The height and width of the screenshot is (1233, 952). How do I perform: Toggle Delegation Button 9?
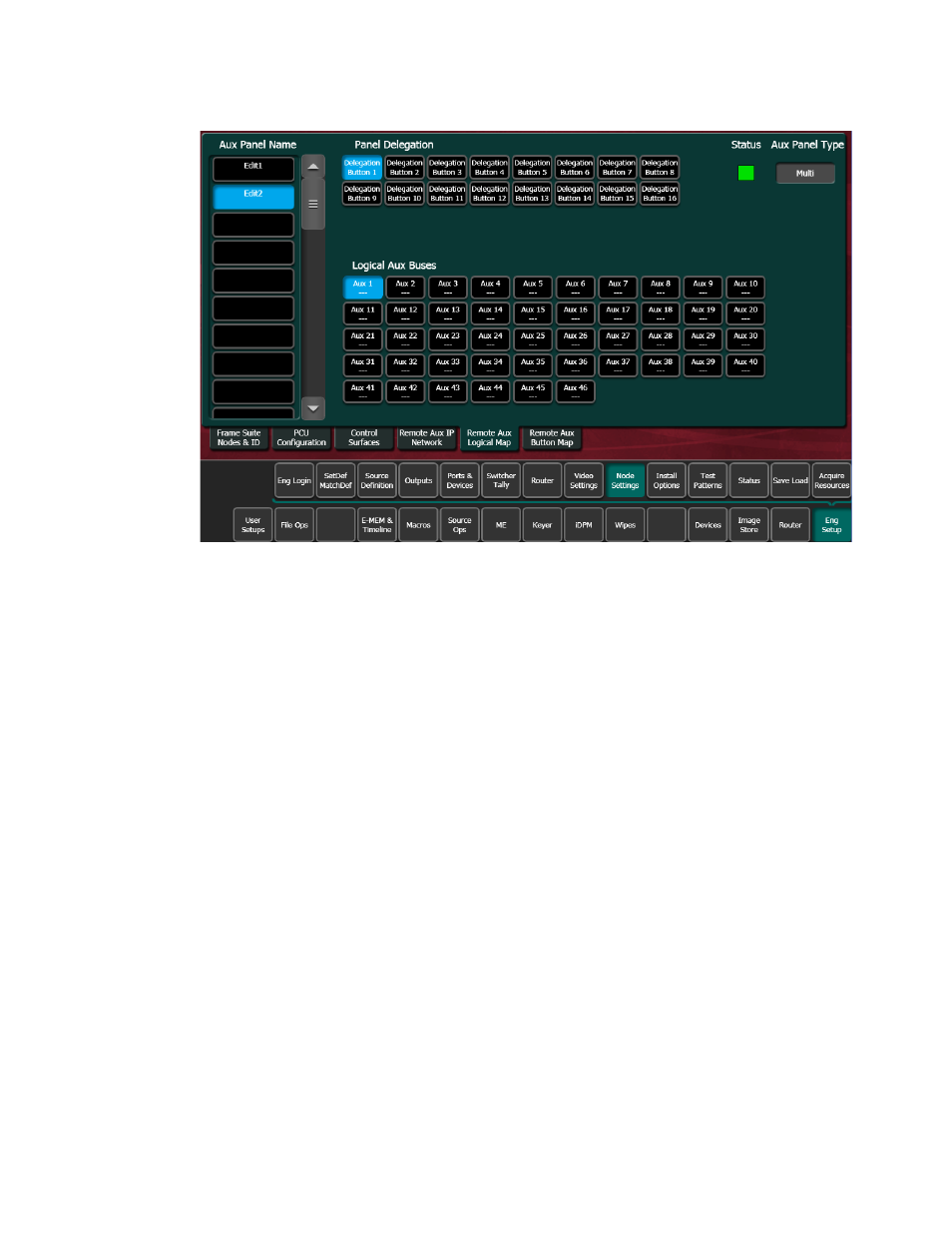(362, 194)
